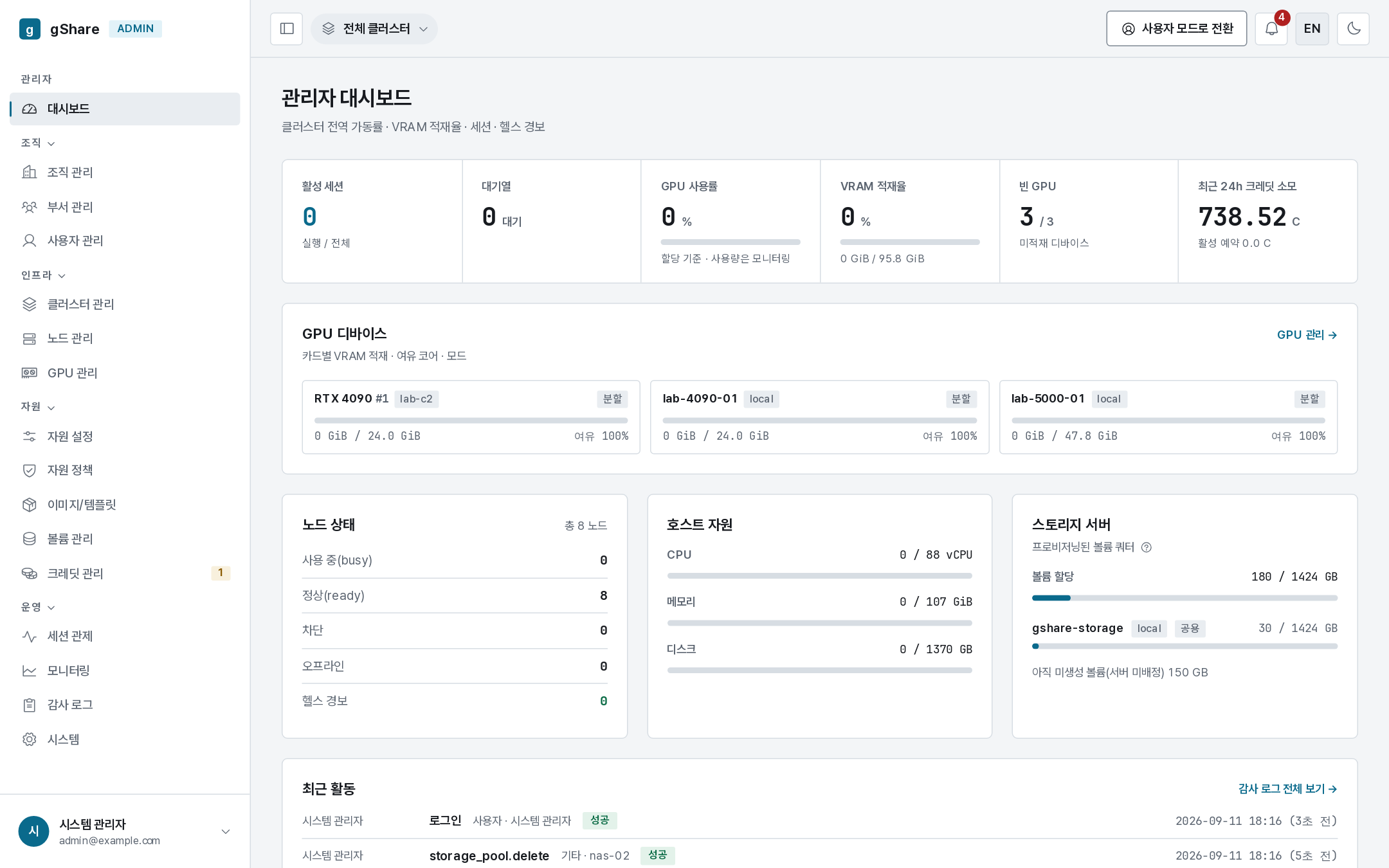Click the gshare-storage server name
Viewport: 1389px width, 868px height.
click(x=1077, y=628)
